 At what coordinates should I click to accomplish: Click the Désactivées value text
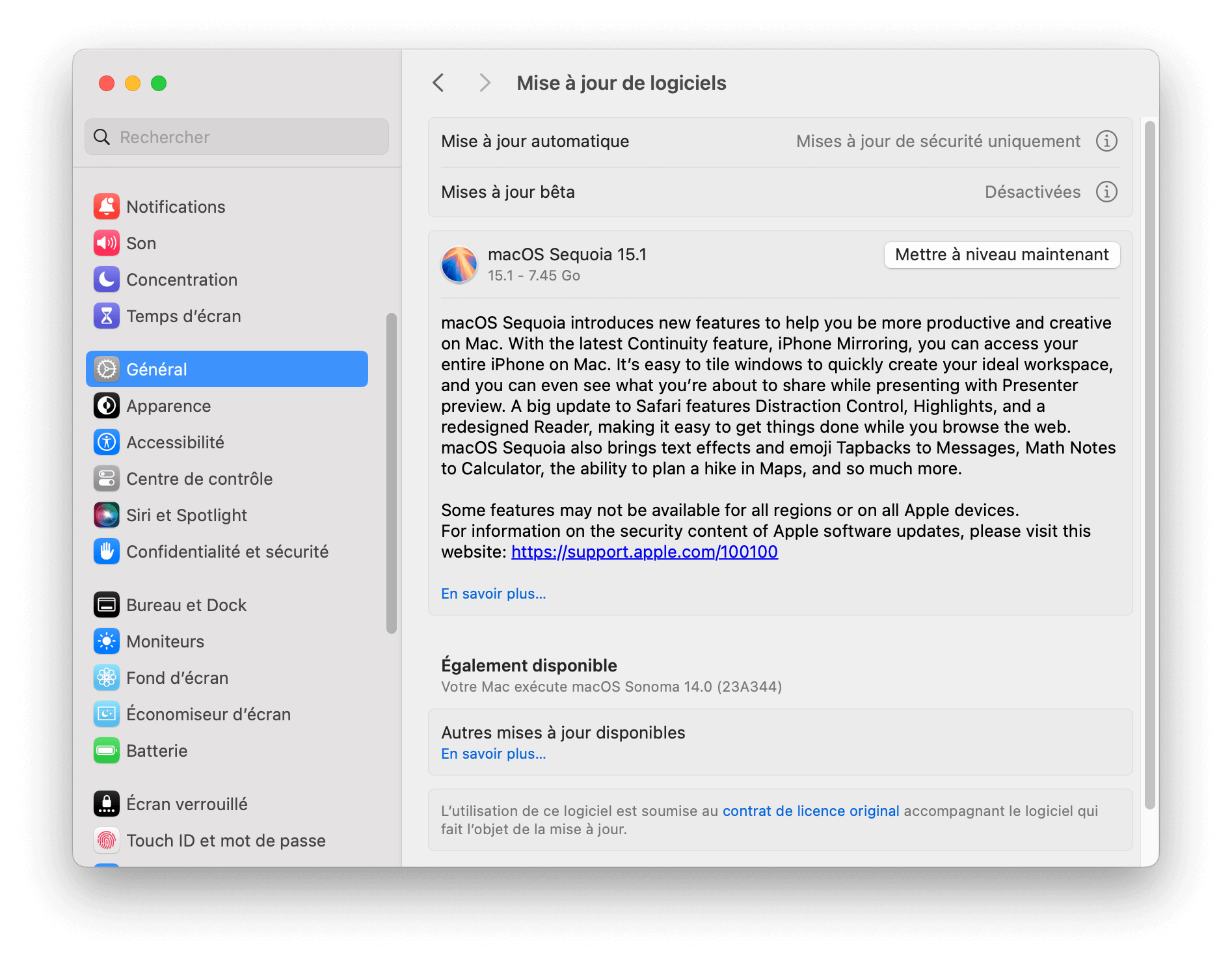pyautogui.click(x=1032, y=192)
